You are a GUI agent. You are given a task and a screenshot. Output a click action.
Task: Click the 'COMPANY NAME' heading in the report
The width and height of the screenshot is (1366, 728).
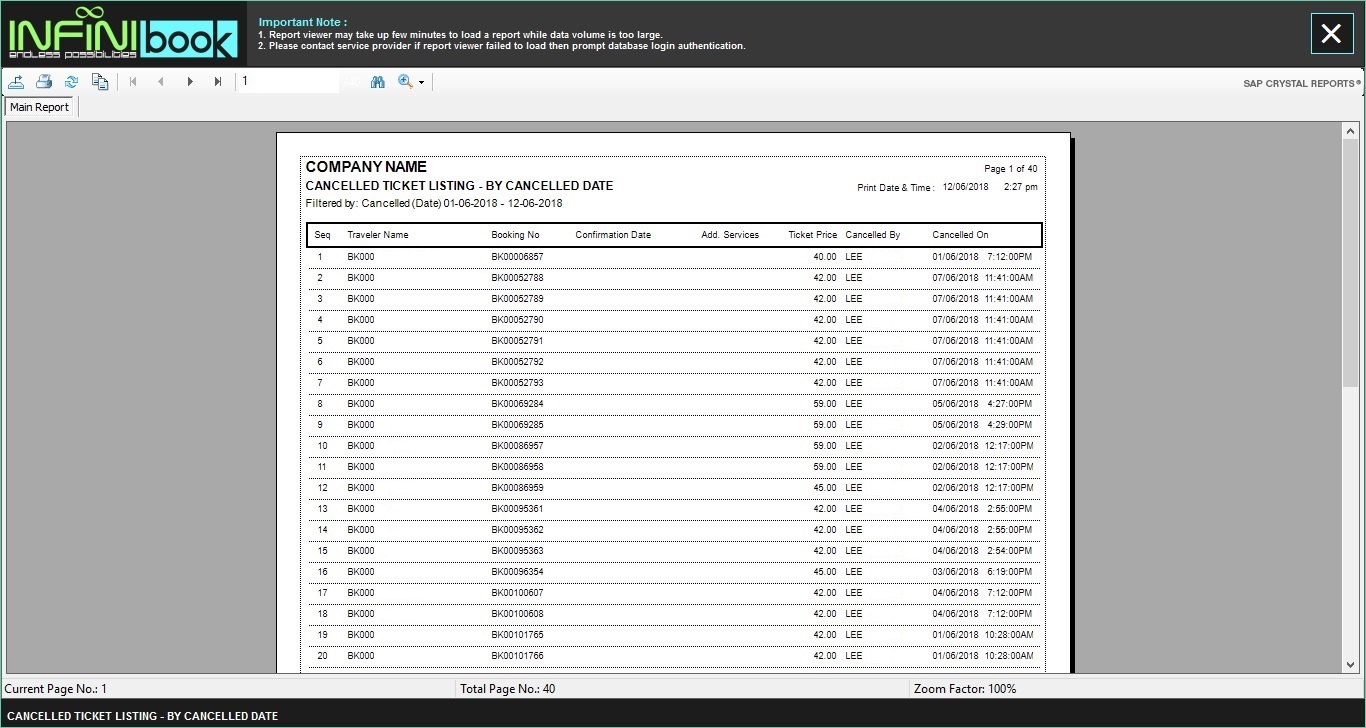366,167
